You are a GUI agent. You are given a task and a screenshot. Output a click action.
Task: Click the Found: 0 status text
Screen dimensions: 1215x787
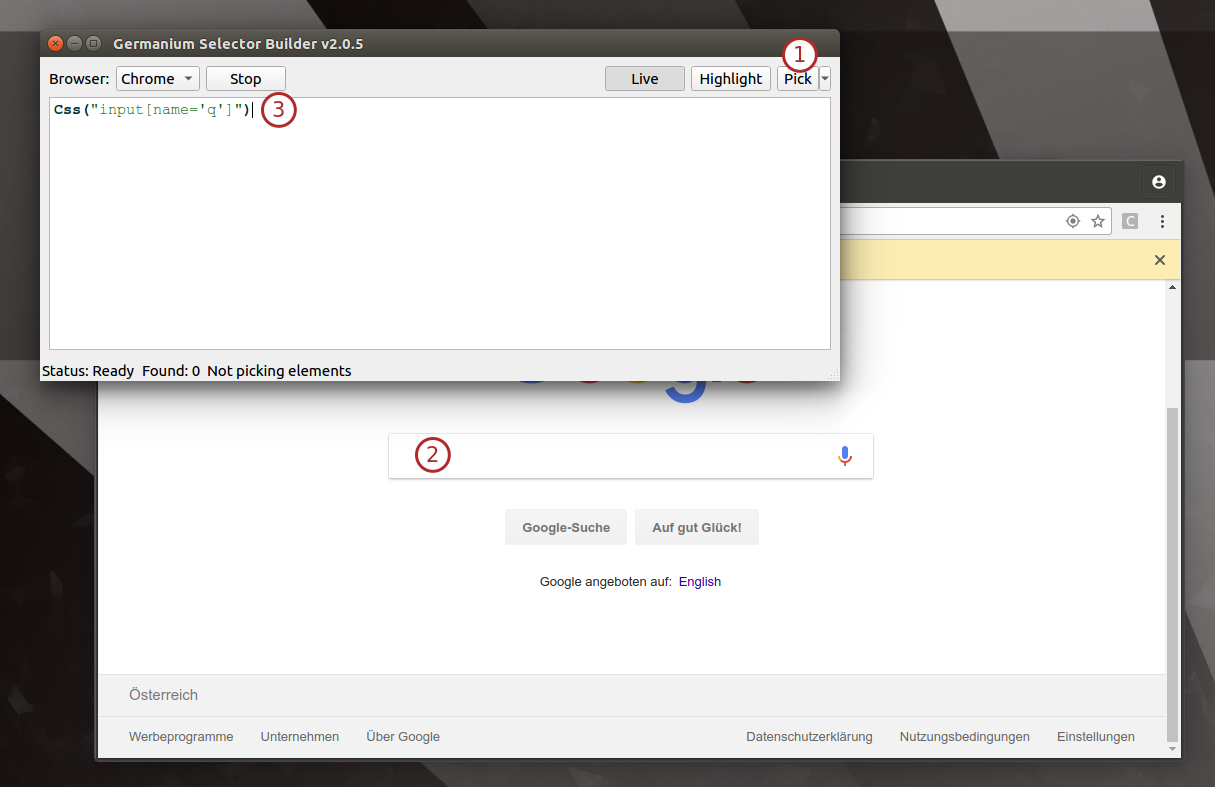coord(171,371)
